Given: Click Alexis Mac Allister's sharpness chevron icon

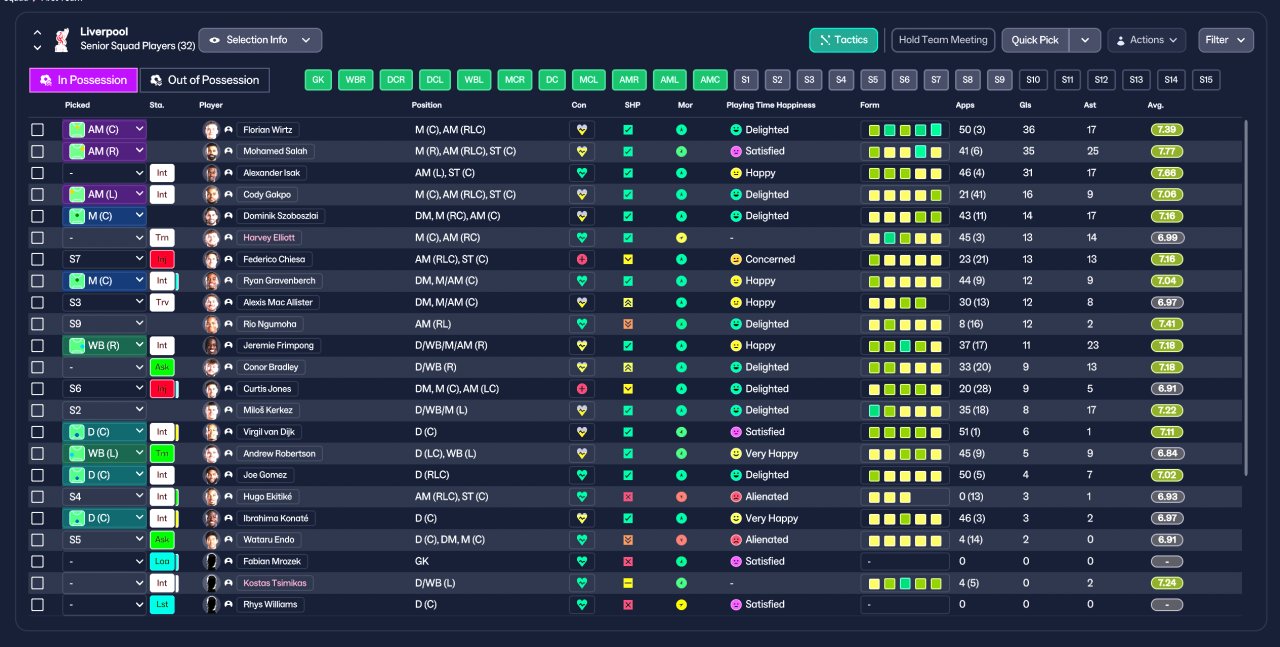Looking at the screenshot, I should point(628,302).
